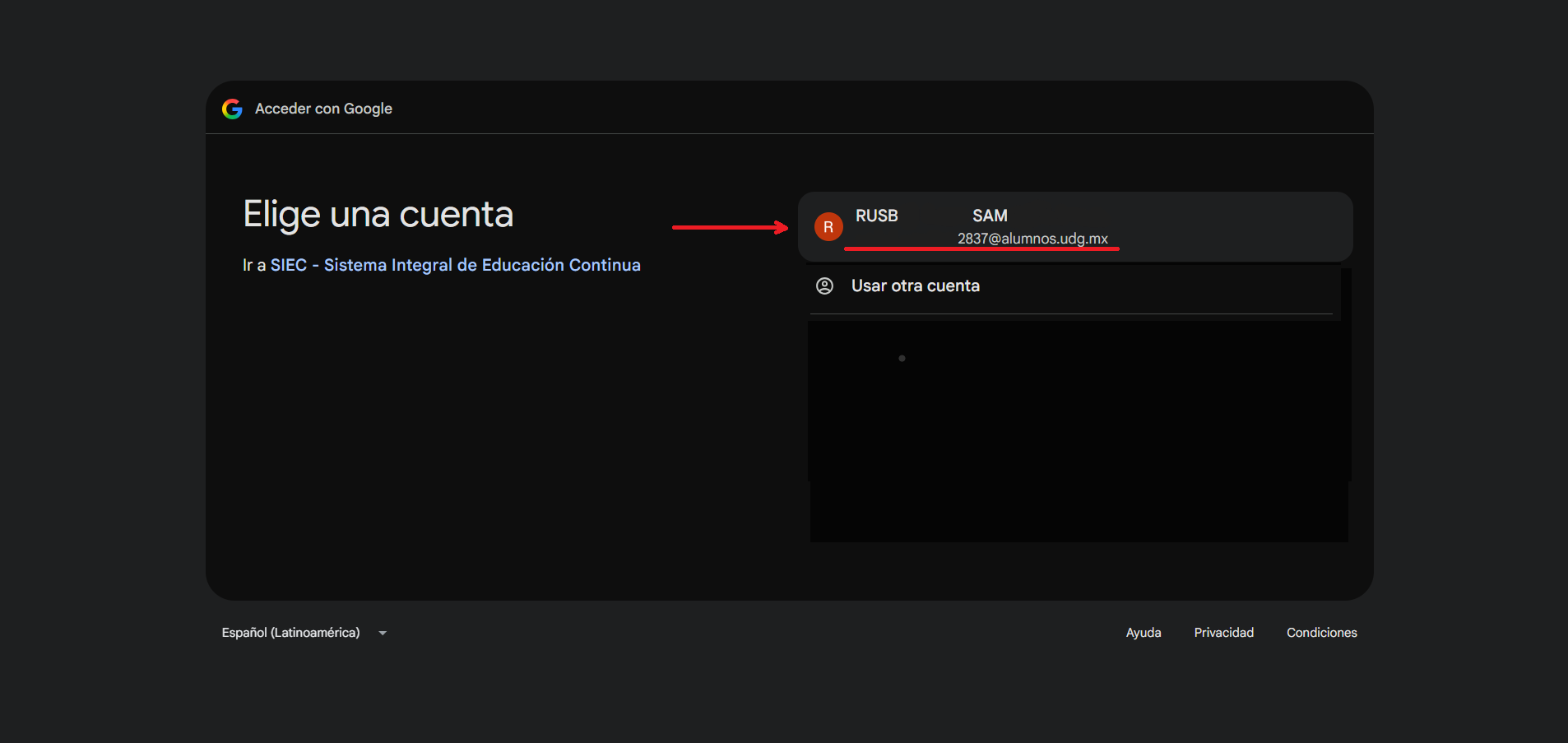This screenshot has height=743, width=1568.
Task: Click the Elige una cuenta heading
Action: point(378,215)
